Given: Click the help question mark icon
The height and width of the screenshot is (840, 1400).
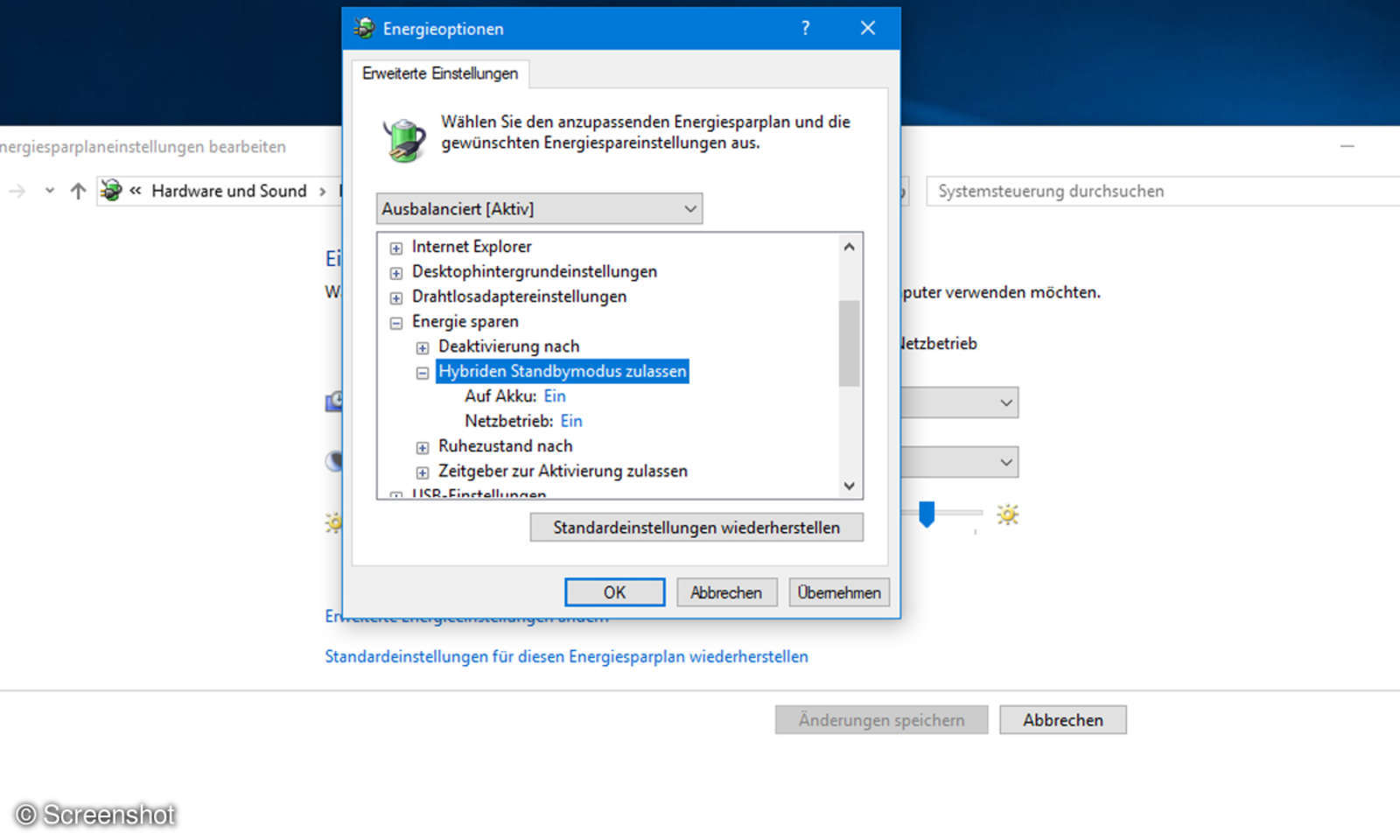Looking at the screenshot, I should tap(805, 28).
